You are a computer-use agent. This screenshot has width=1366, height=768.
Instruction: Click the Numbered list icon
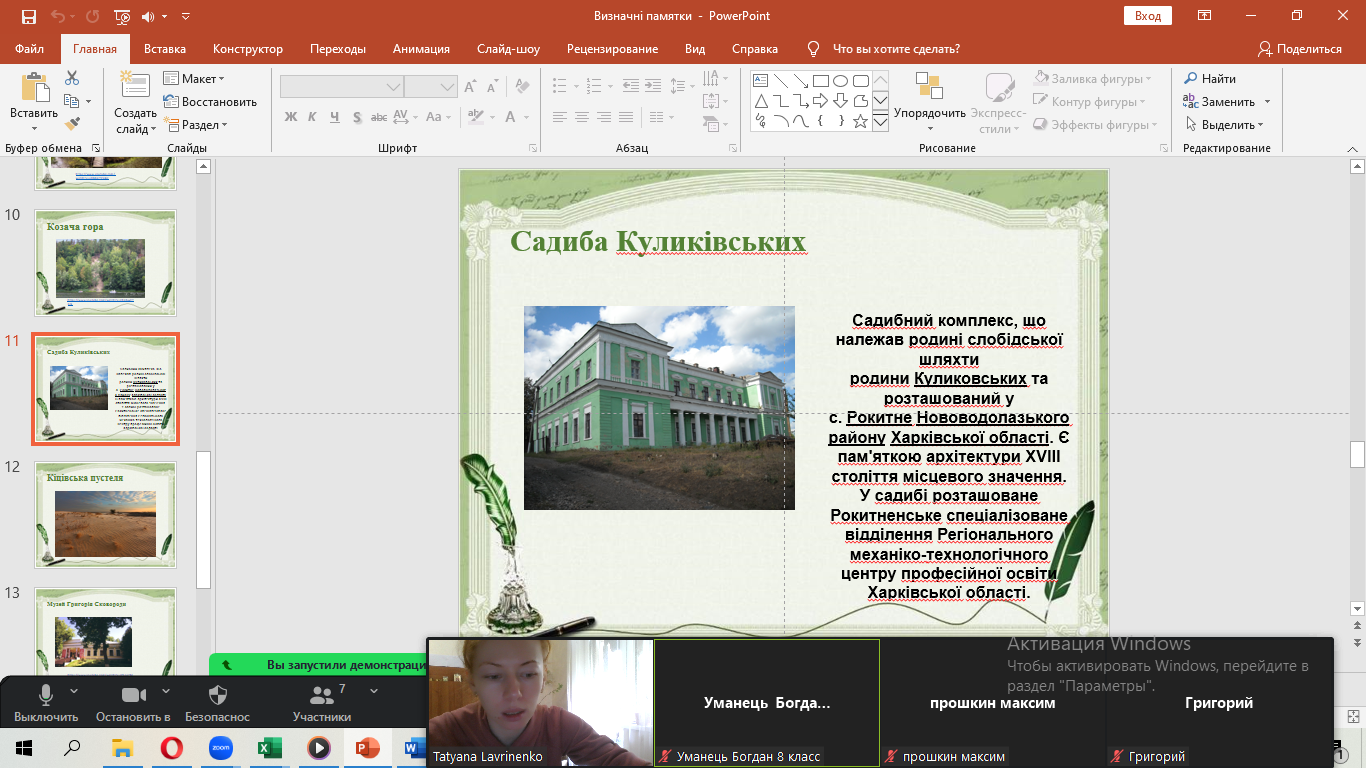pos(594,87)
